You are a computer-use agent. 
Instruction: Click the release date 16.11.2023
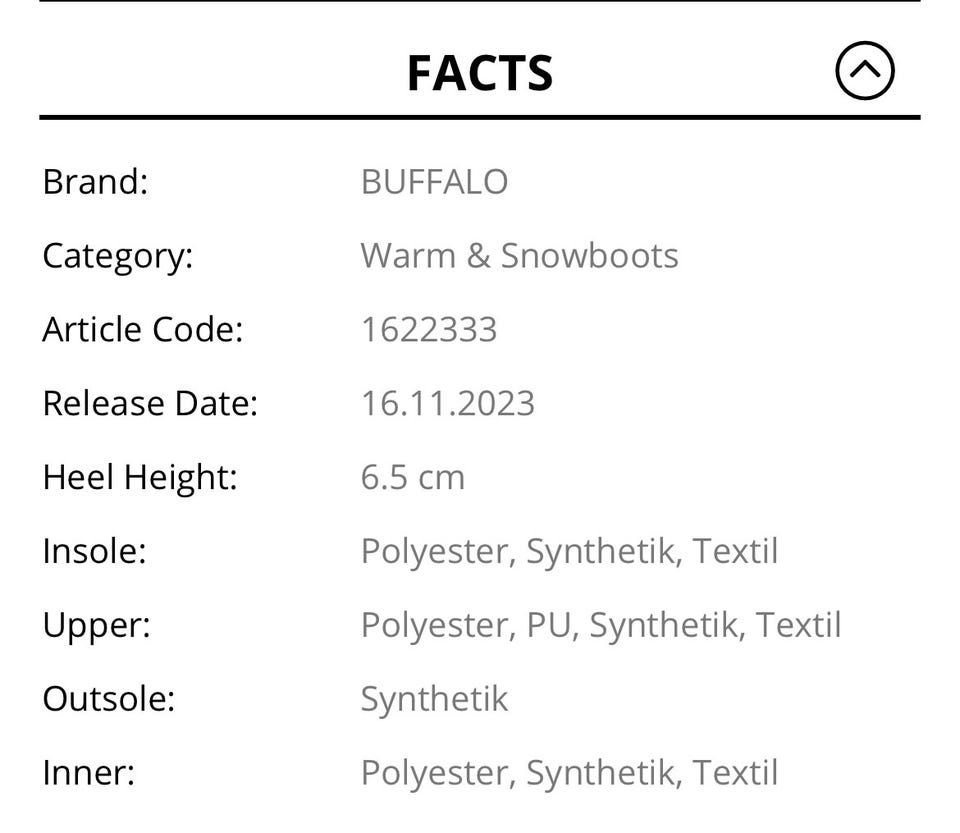tap(447, 404)
